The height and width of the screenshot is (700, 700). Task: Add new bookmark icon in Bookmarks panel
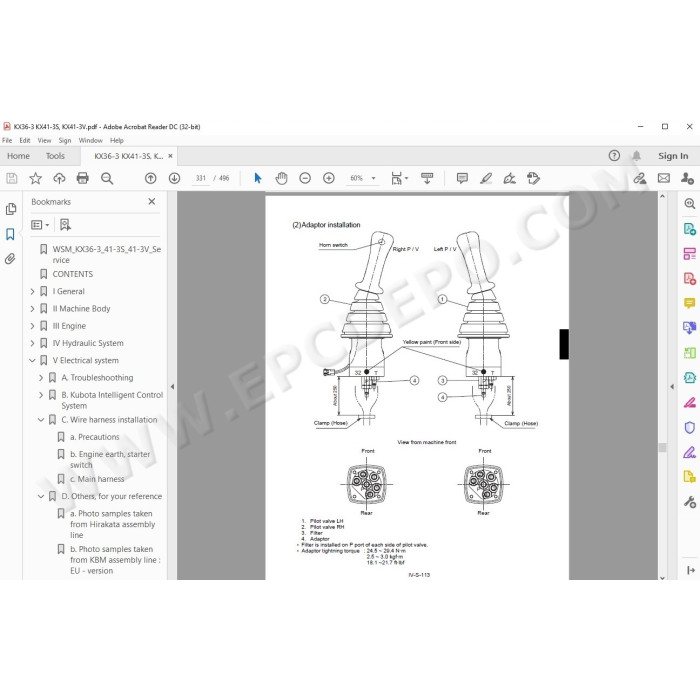click(x=65, y=225)
